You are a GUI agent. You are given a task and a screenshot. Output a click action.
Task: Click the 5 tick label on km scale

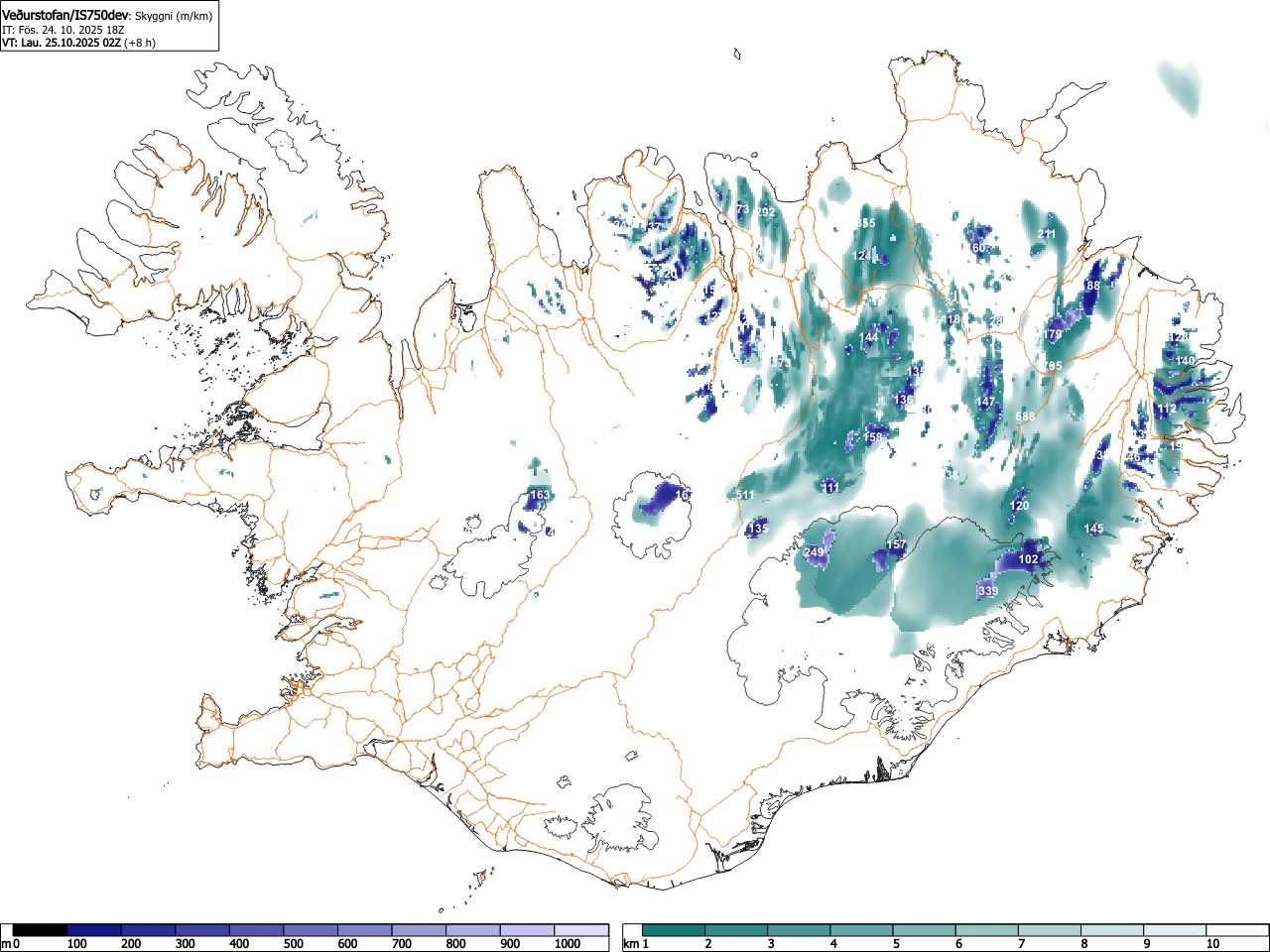click(895, 944)
